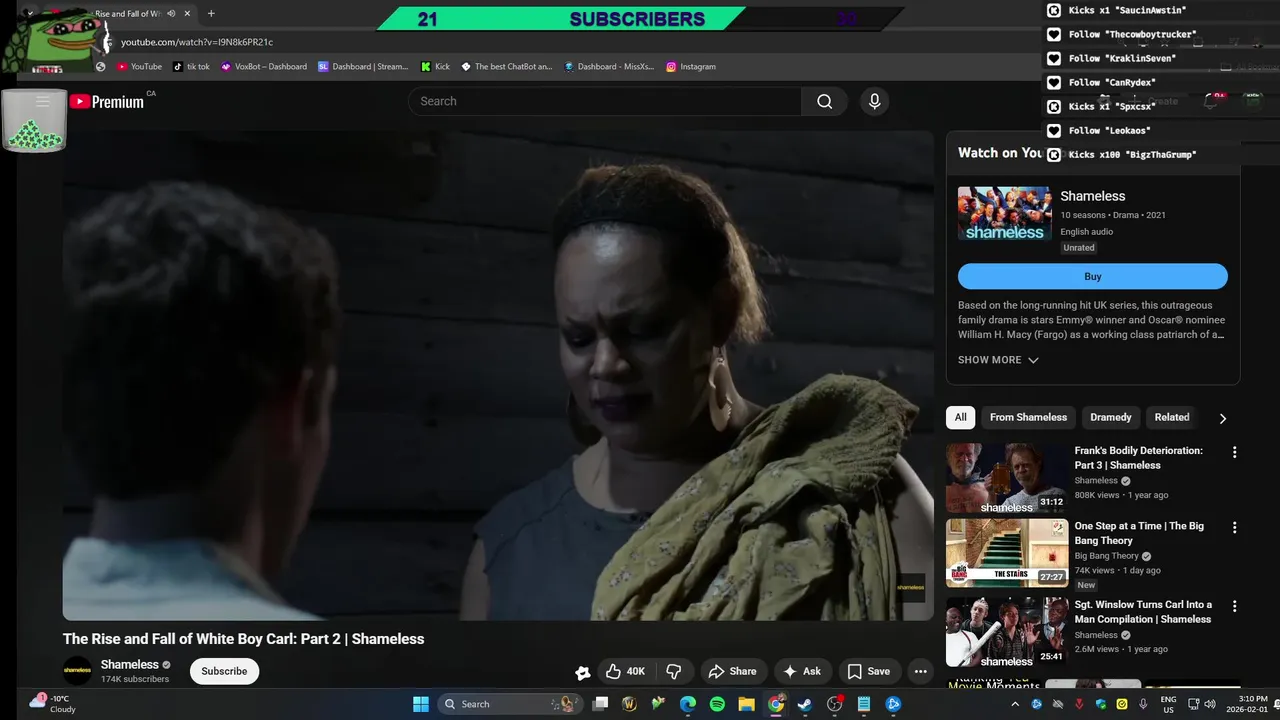Open World of Warcraft taskbar icon
1280x720 pixels.
click(x=629, y=704)
